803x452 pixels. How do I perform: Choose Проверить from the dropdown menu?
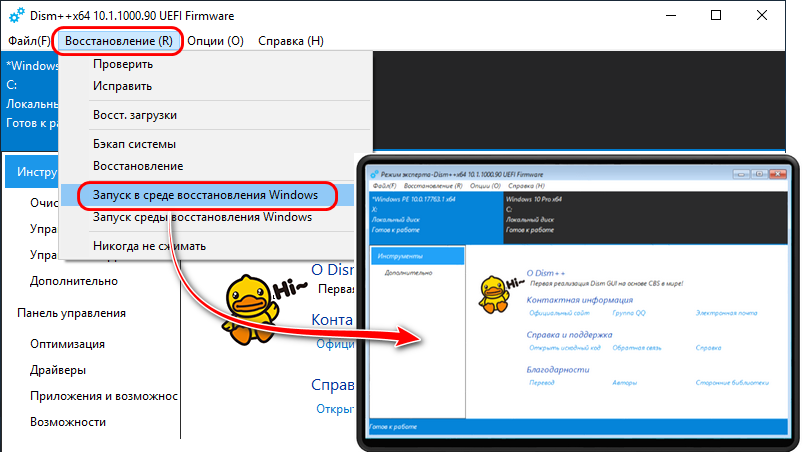click(123, 65)
